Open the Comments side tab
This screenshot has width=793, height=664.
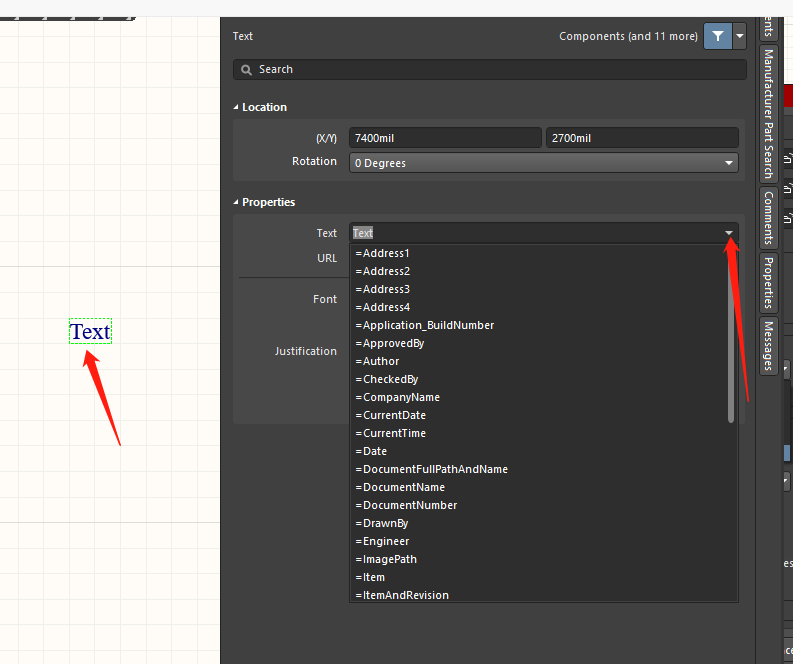[x=769, y=217]
